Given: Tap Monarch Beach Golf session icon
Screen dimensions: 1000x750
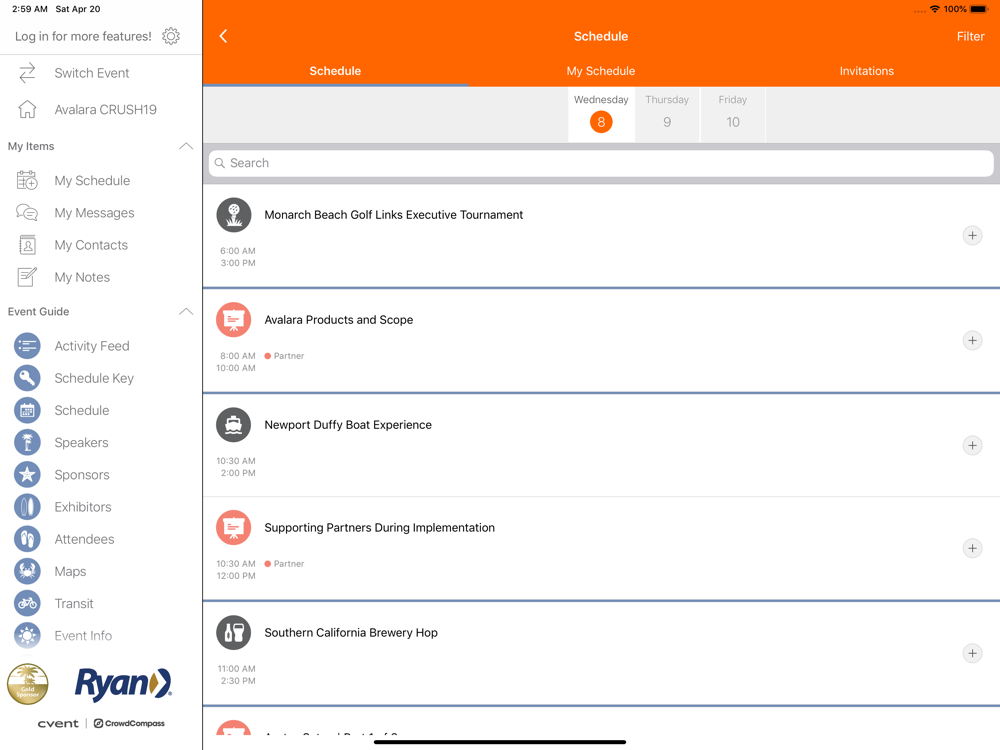Looking at the screenshot, I should click(234, 215).
